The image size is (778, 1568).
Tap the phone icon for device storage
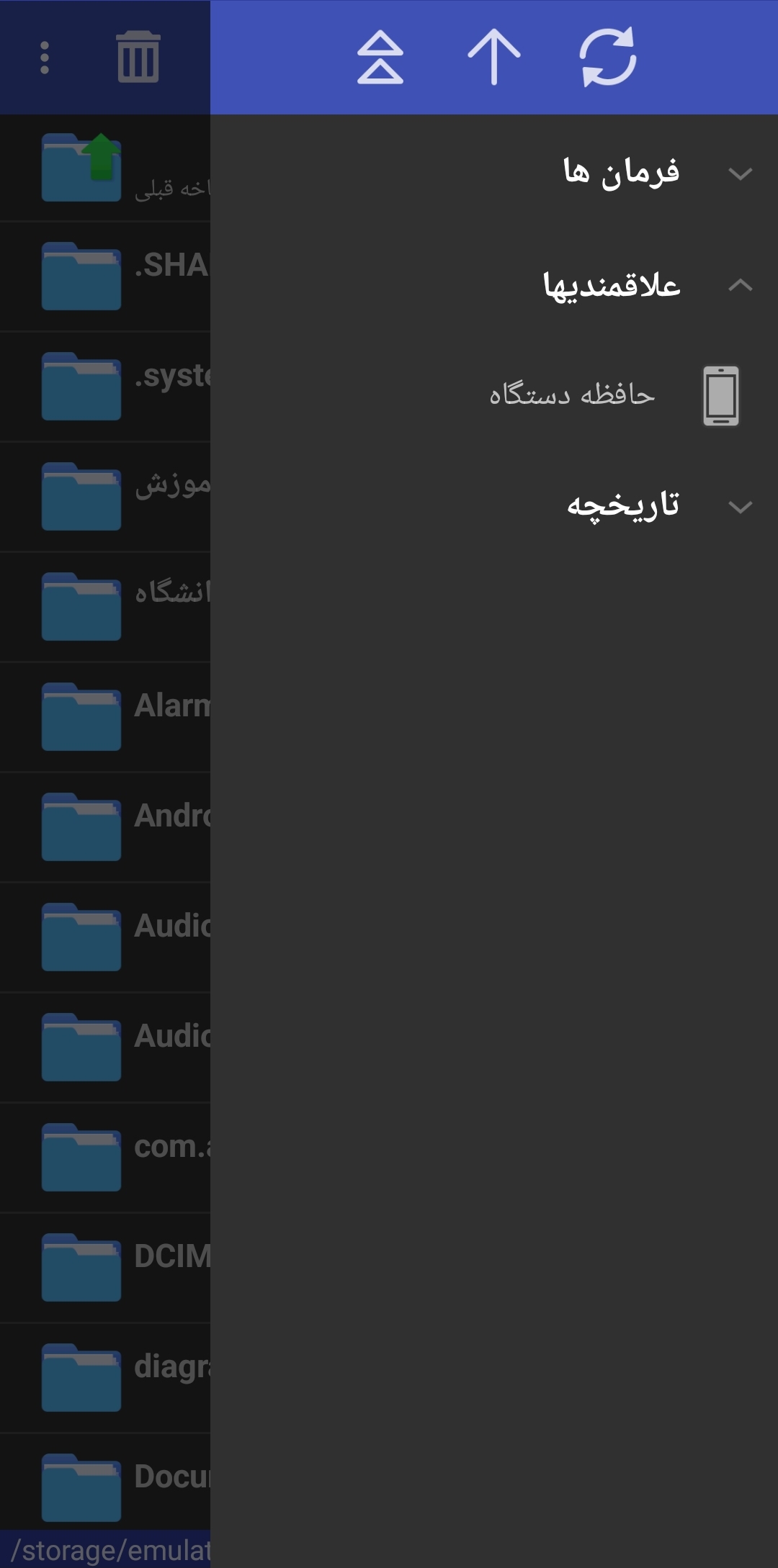[x=721, y=396]
